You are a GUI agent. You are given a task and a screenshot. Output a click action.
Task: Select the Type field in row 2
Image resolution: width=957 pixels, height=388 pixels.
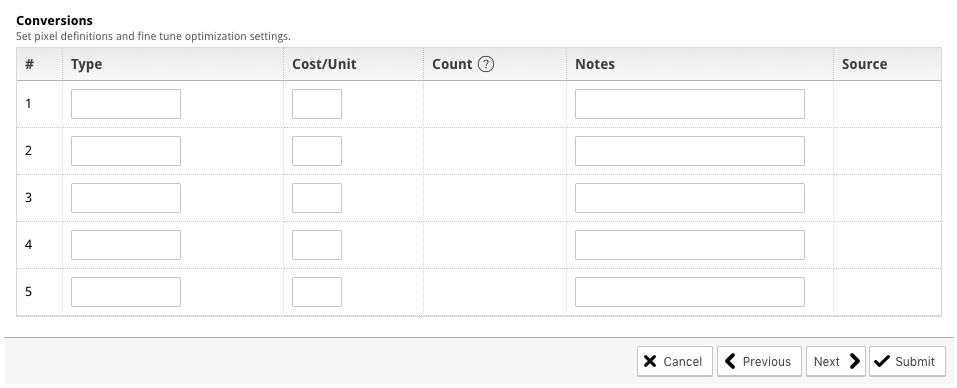[x=126, y=151]
